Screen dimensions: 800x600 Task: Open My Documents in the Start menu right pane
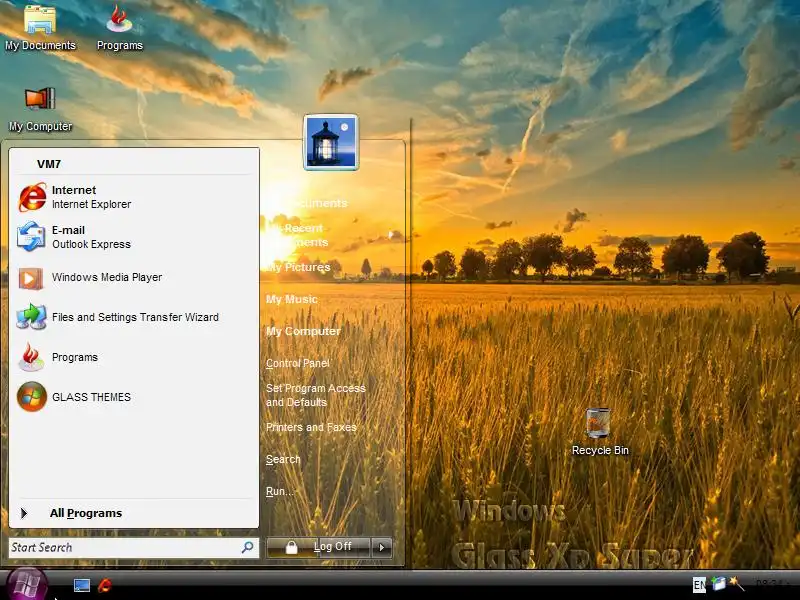click(307, 203)
